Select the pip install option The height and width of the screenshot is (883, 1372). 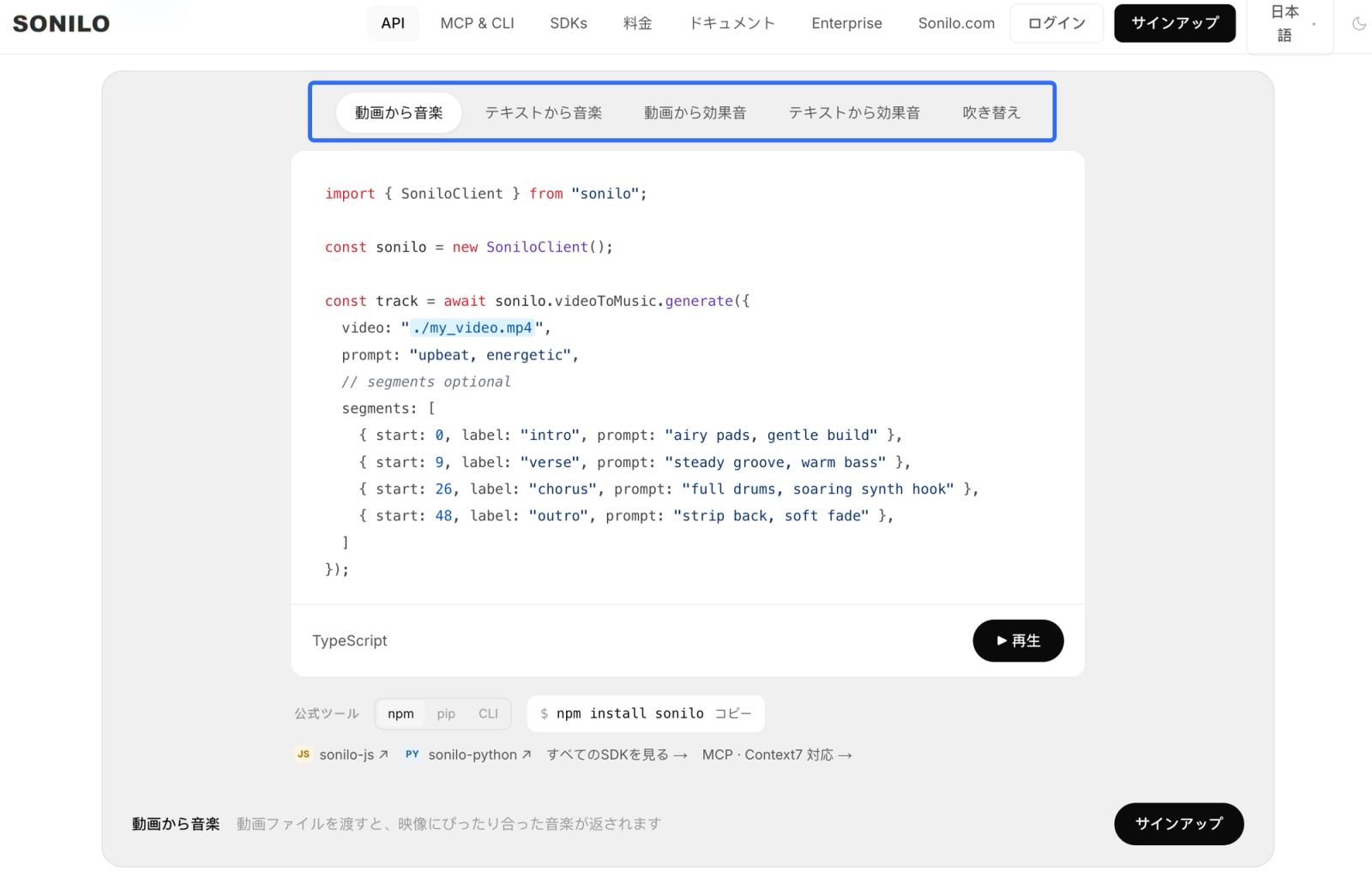coord(446,714)
